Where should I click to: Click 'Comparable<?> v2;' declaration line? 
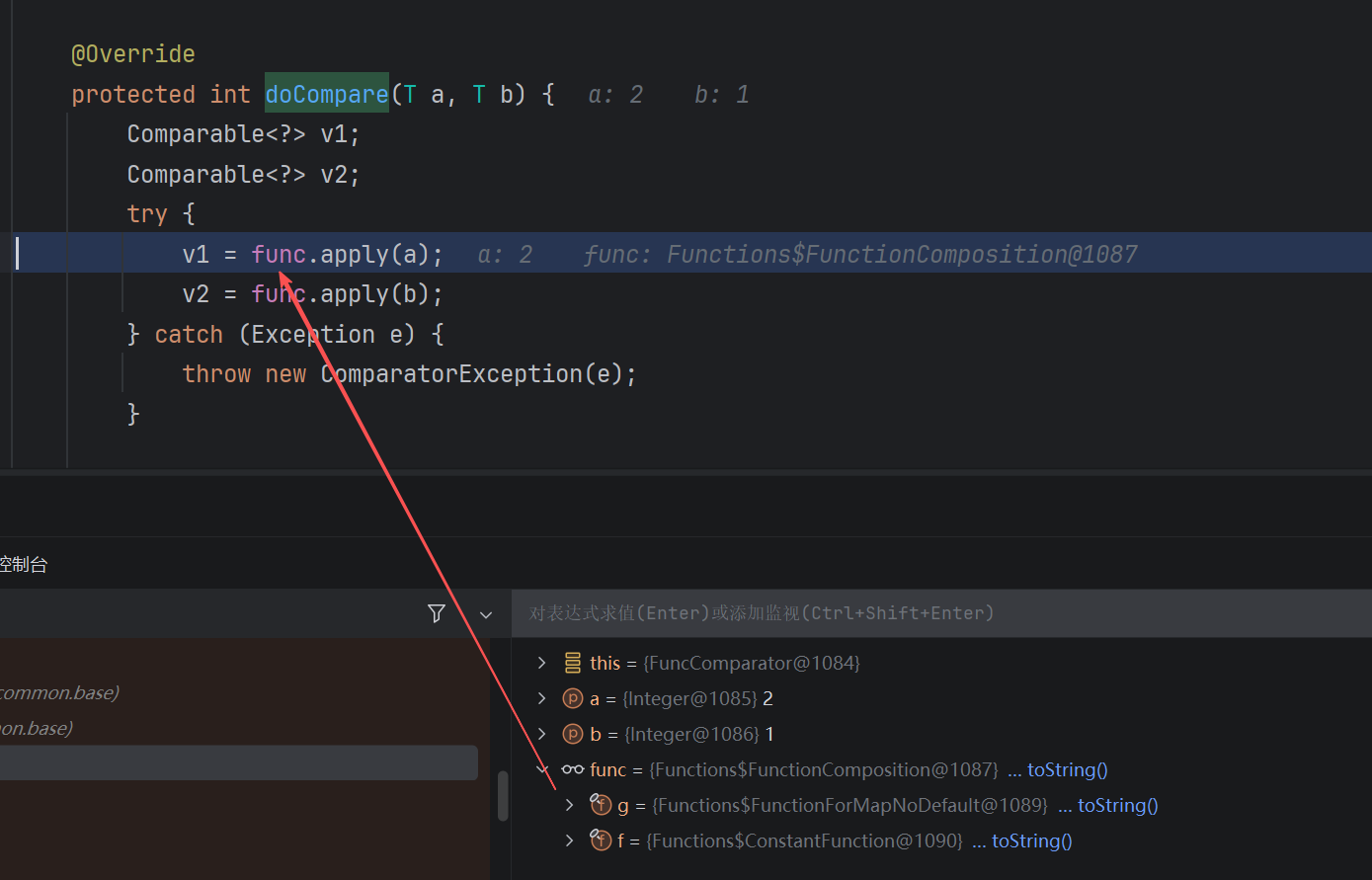tap(244, 175)
